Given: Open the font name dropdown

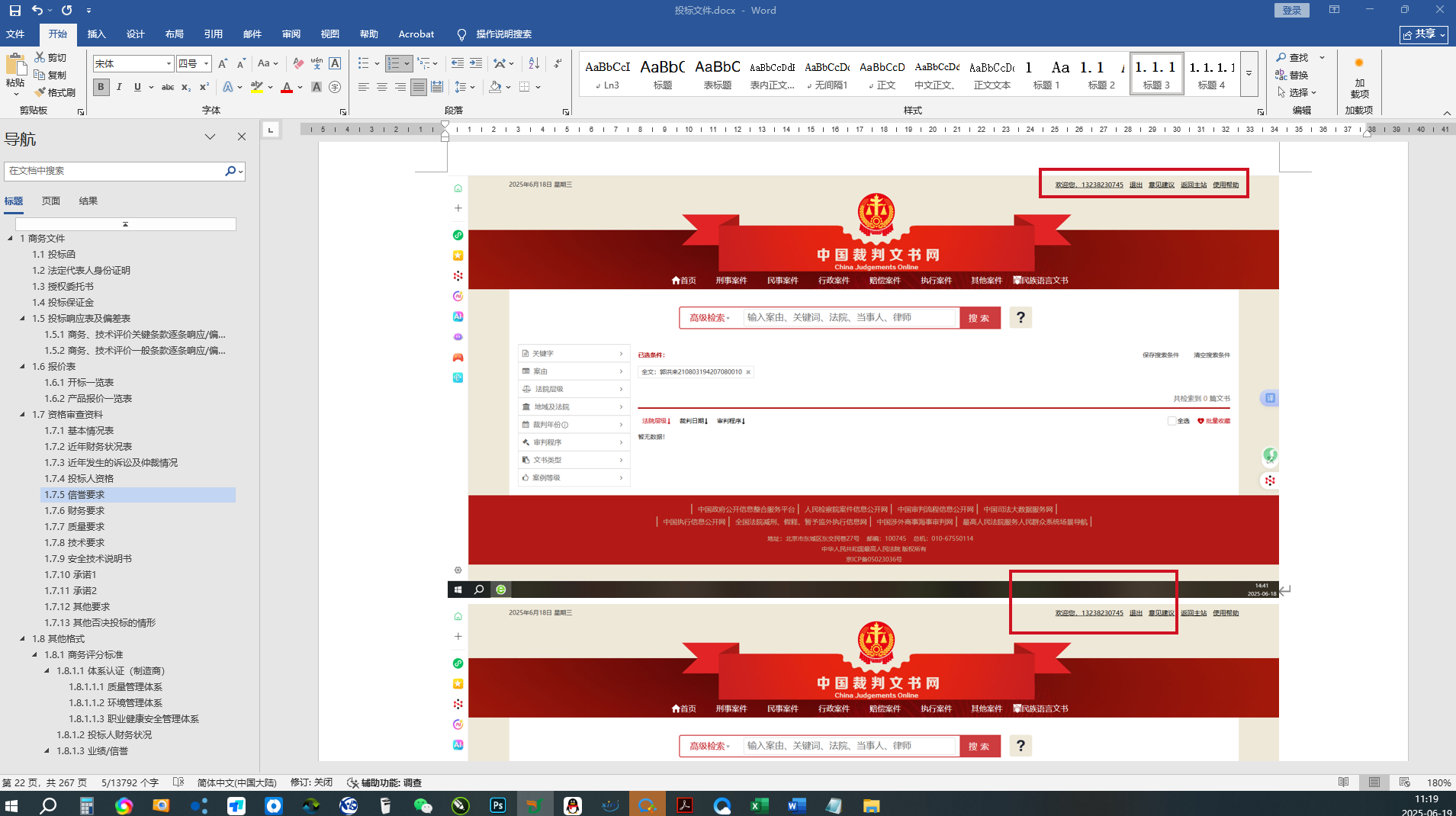Looking at the screenshot, I should tap(169, 64).
